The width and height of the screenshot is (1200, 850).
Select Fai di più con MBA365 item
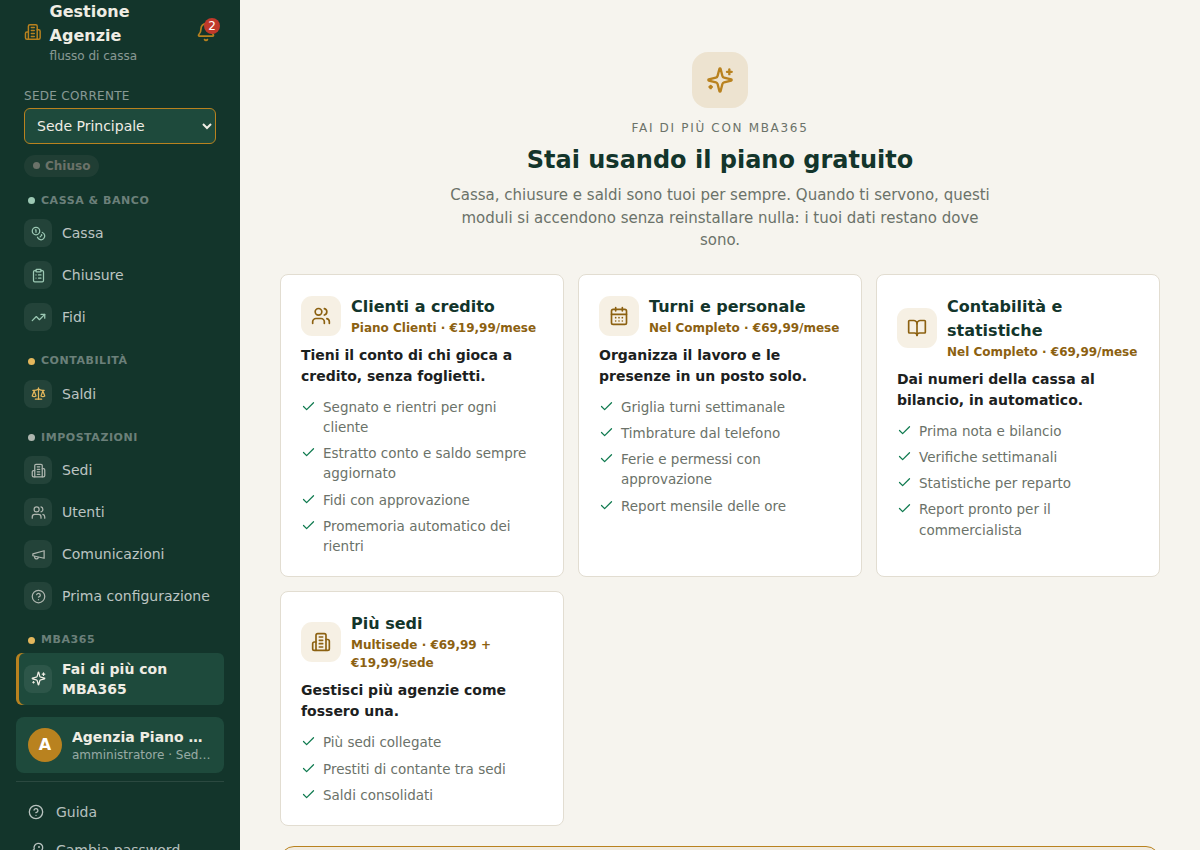[x=120, y=679]
